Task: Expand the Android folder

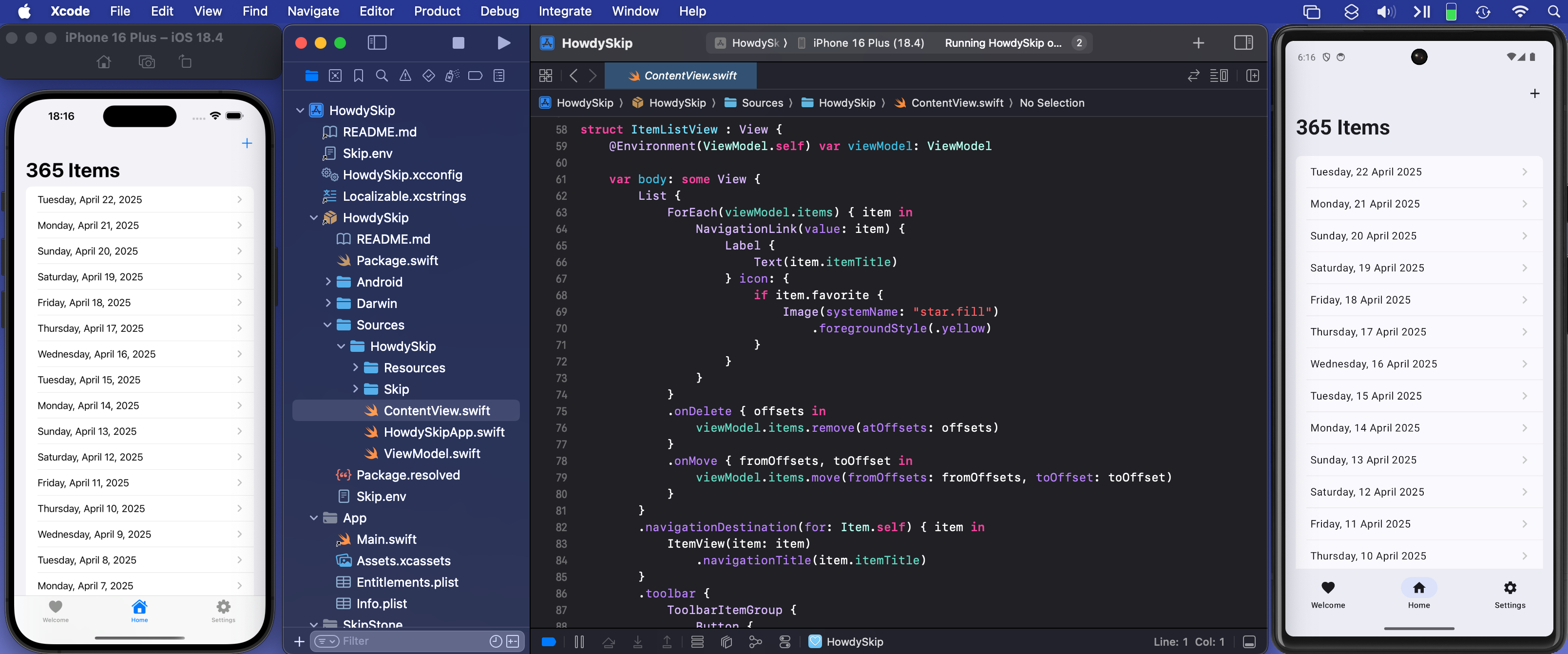Action: coord(328,282)
